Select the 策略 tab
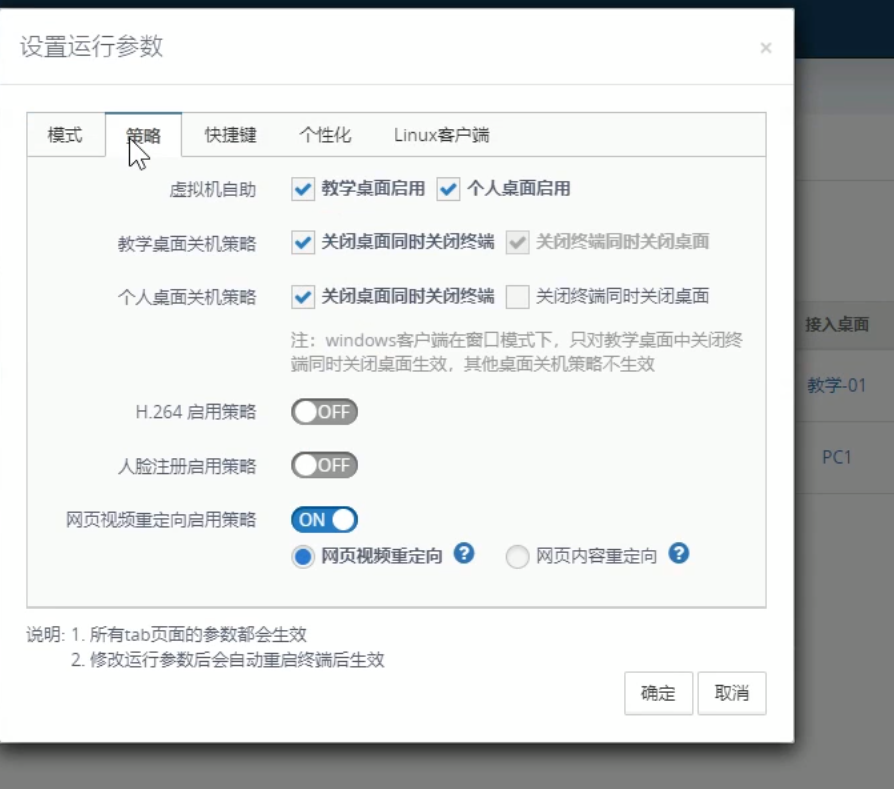The width and height of the screenshot is (894, 789). coord(143,135)
